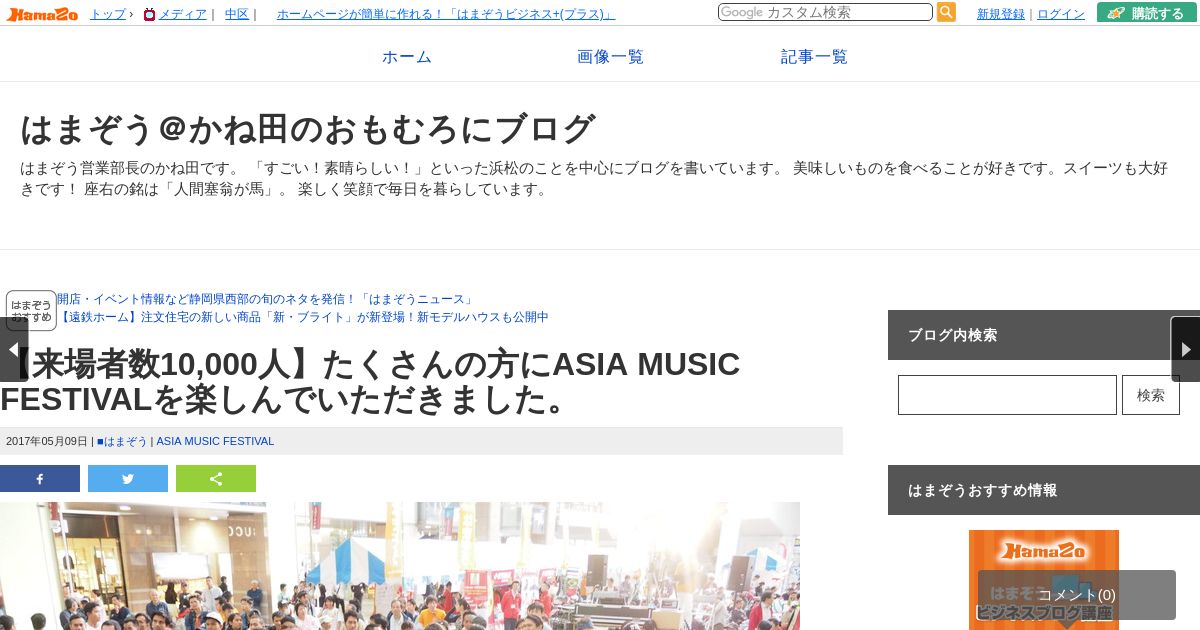Open the green share options button
Screen dimensions: 1200x630
[216, 479]
